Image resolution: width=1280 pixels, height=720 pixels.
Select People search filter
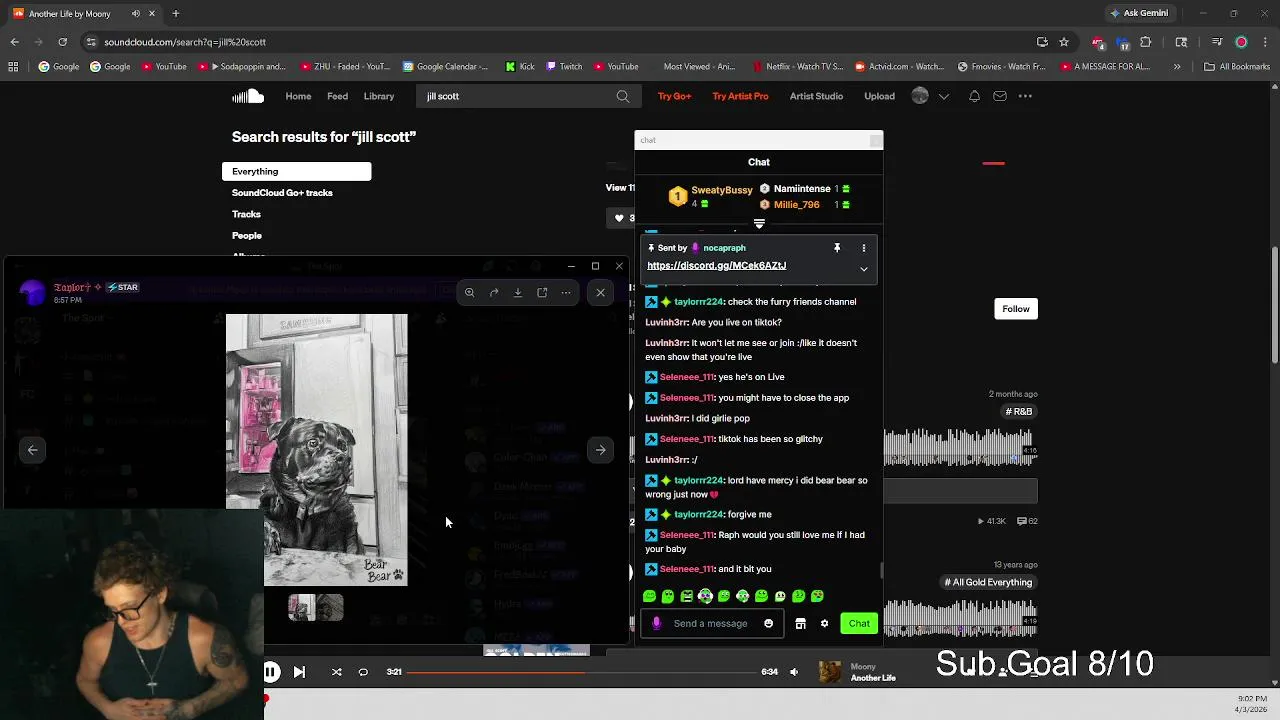247,236
